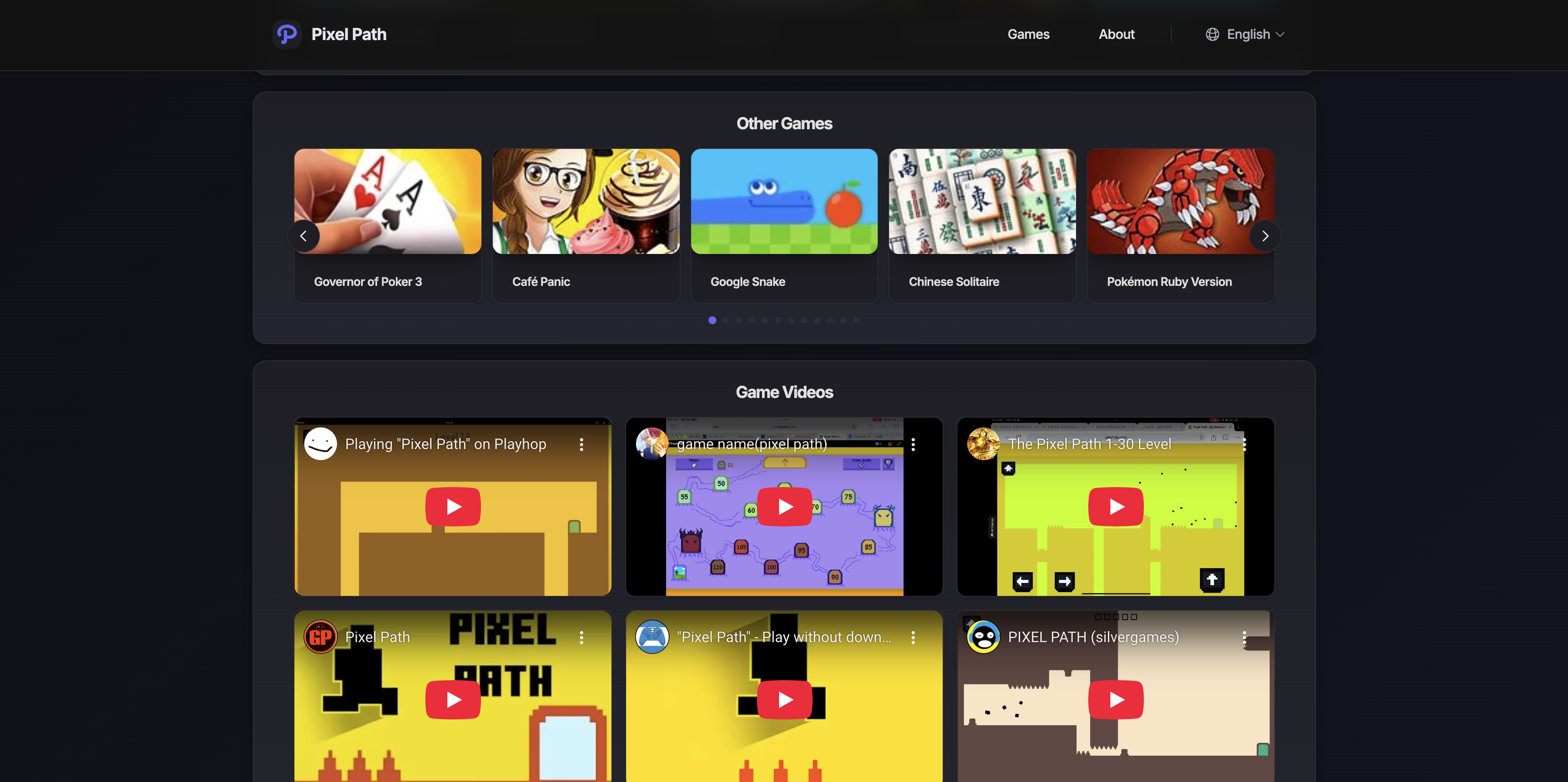Play the Playing "Pixel Path" on Playhop video

[x=453, y=507]
